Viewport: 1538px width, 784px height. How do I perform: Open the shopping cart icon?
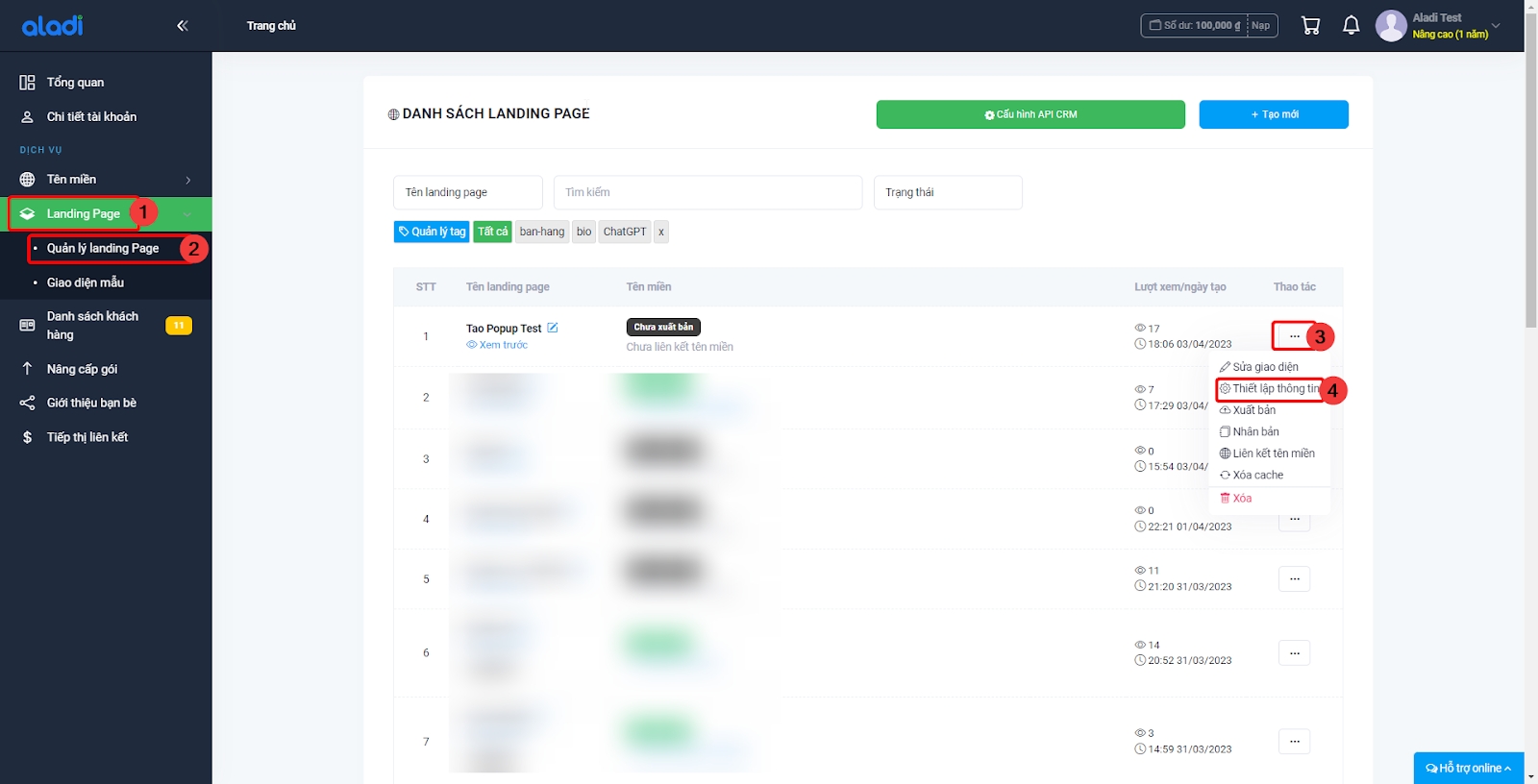pyautogui.click(x=1310, y=26)
